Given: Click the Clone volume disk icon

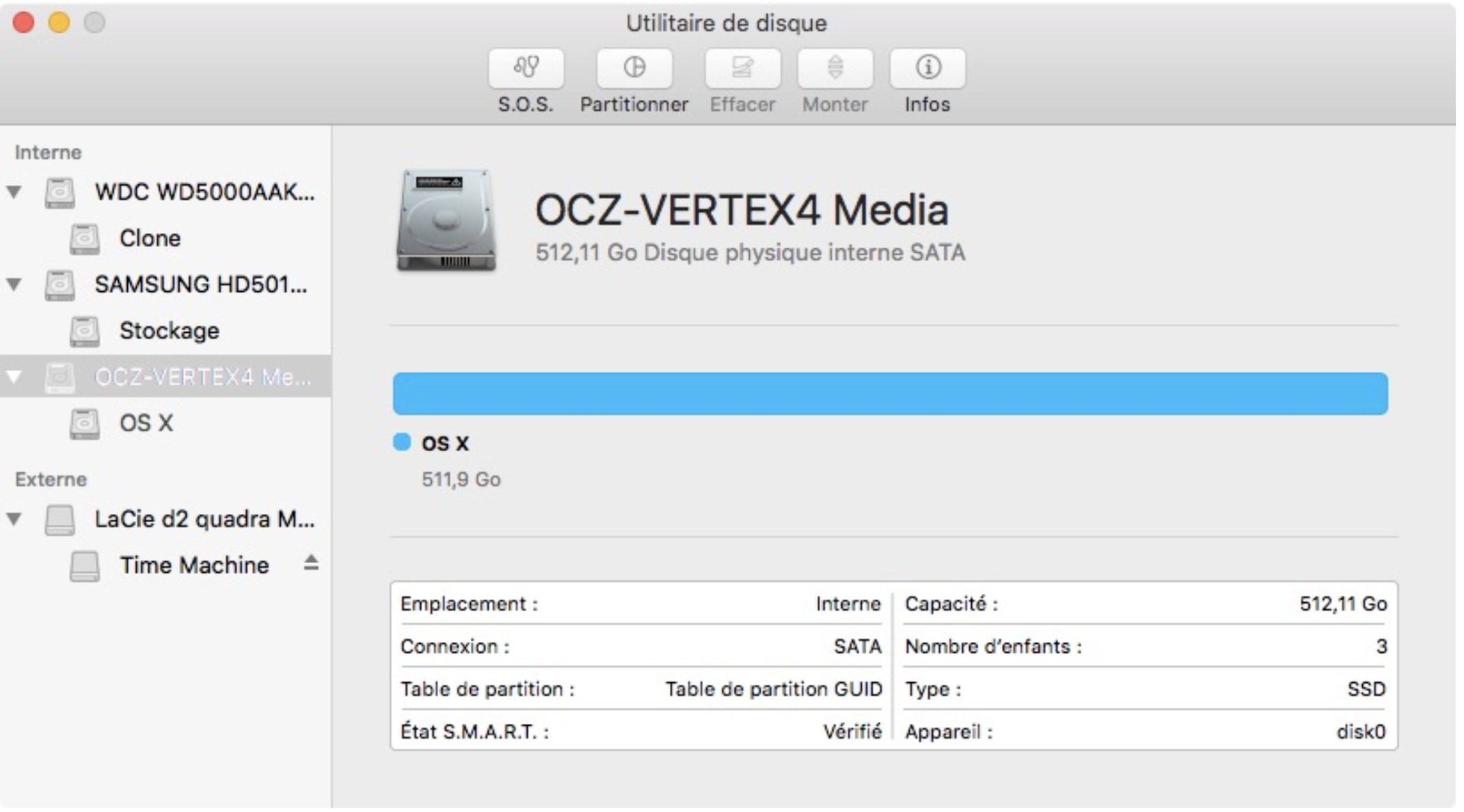Looking at the screenshot, I should point(85,239).
